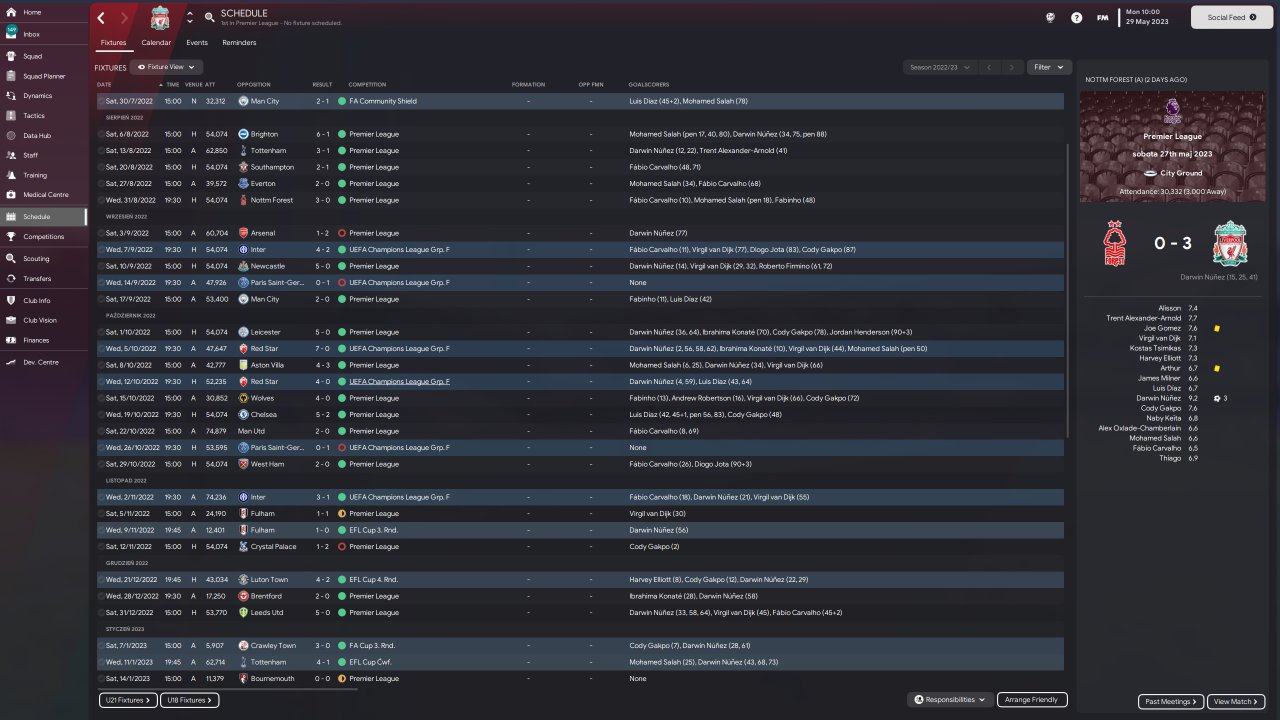
Task: Expand the Filter dropdown
Action: coord(1049,67)
